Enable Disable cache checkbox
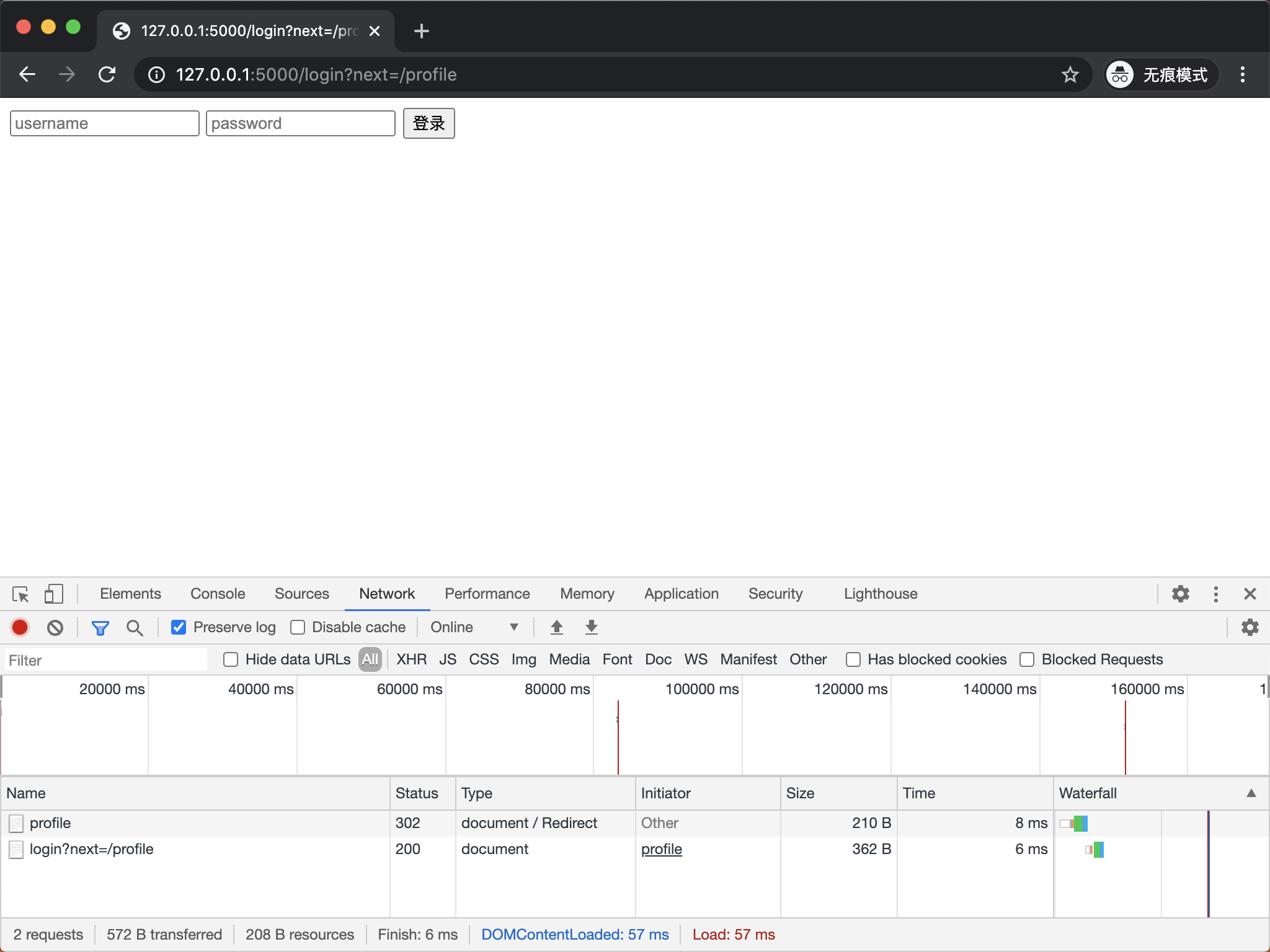The image size is (1270, 952). pyautogui.click(x=298, y=627)
